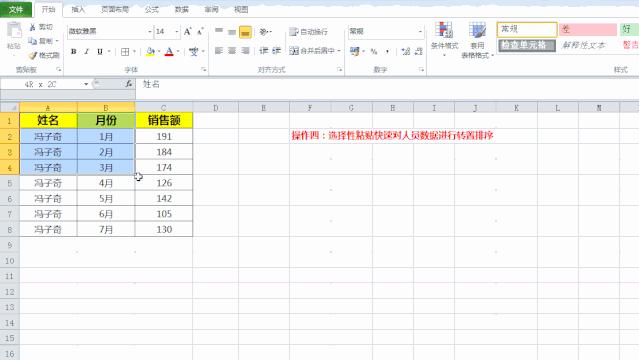Click the middle align icon
Viewport: 639px width, 360px height.
pyautogui.click(x=232, y=31)
